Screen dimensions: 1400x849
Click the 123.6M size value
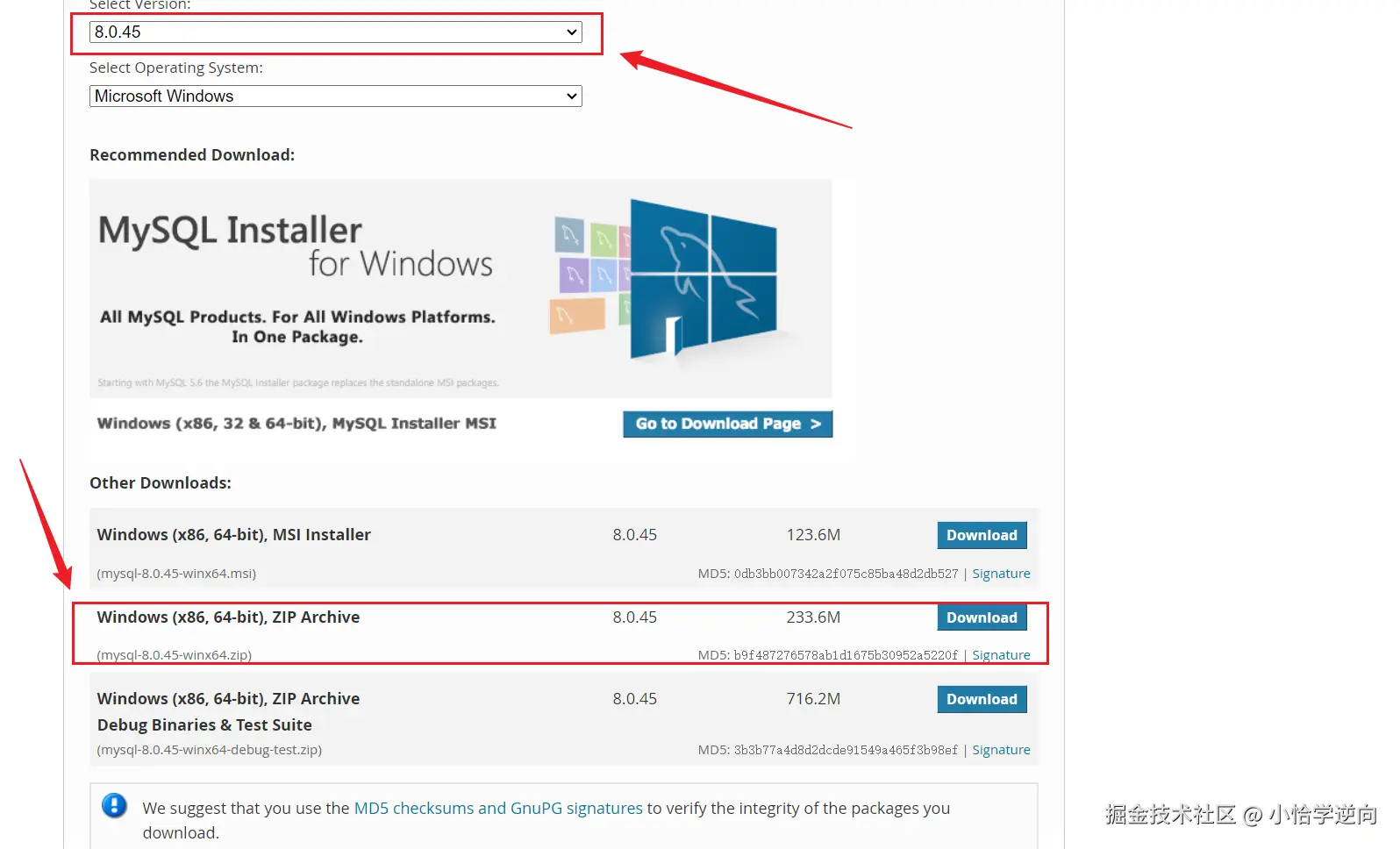813,535
